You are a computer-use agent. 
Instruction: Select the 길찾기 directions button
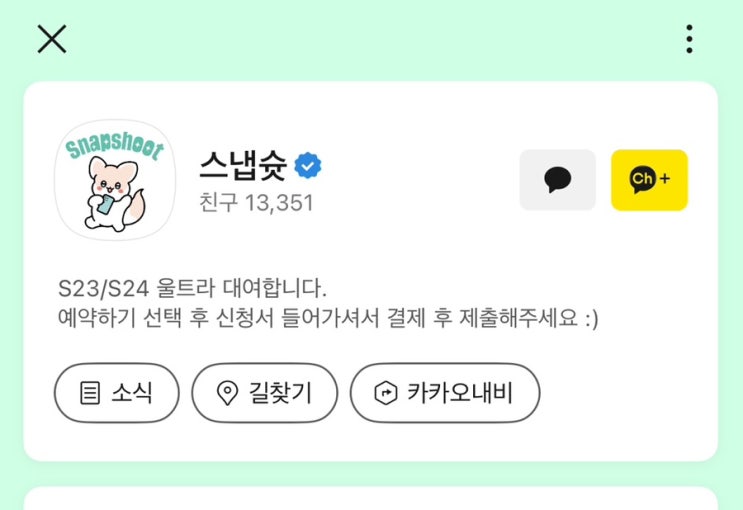(x=264, y=393)
